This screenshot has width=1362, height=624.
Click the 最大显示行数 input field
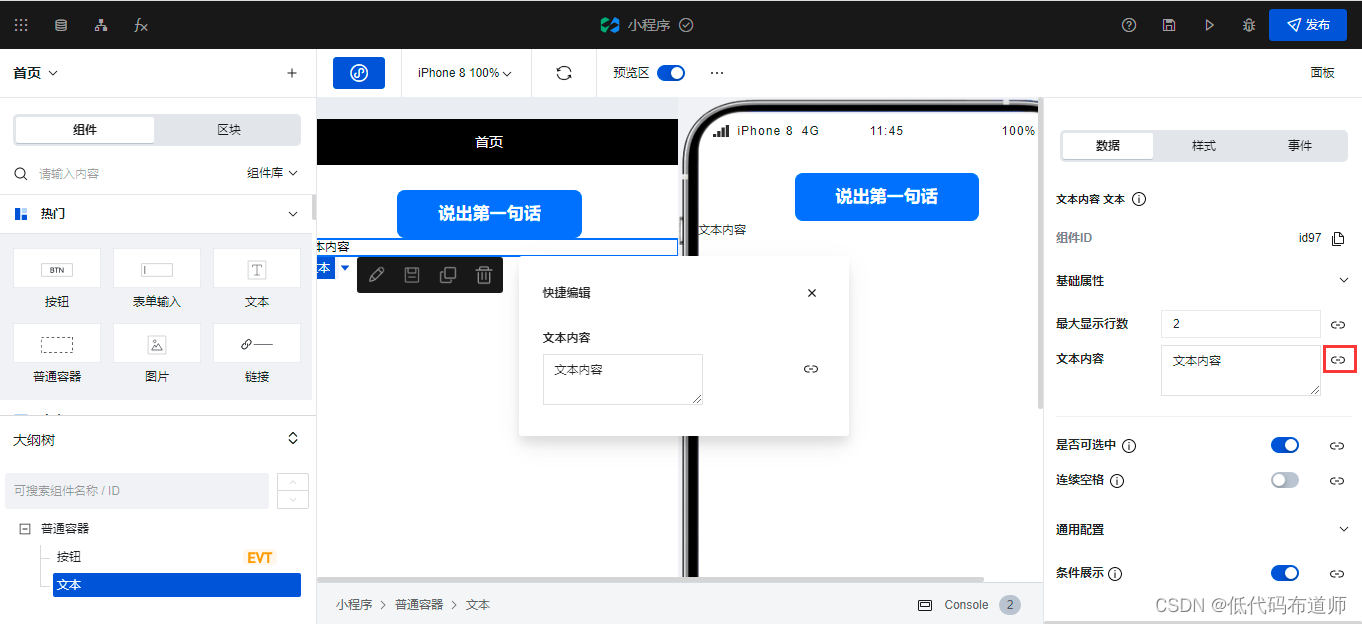click(x=1241, y=324)
